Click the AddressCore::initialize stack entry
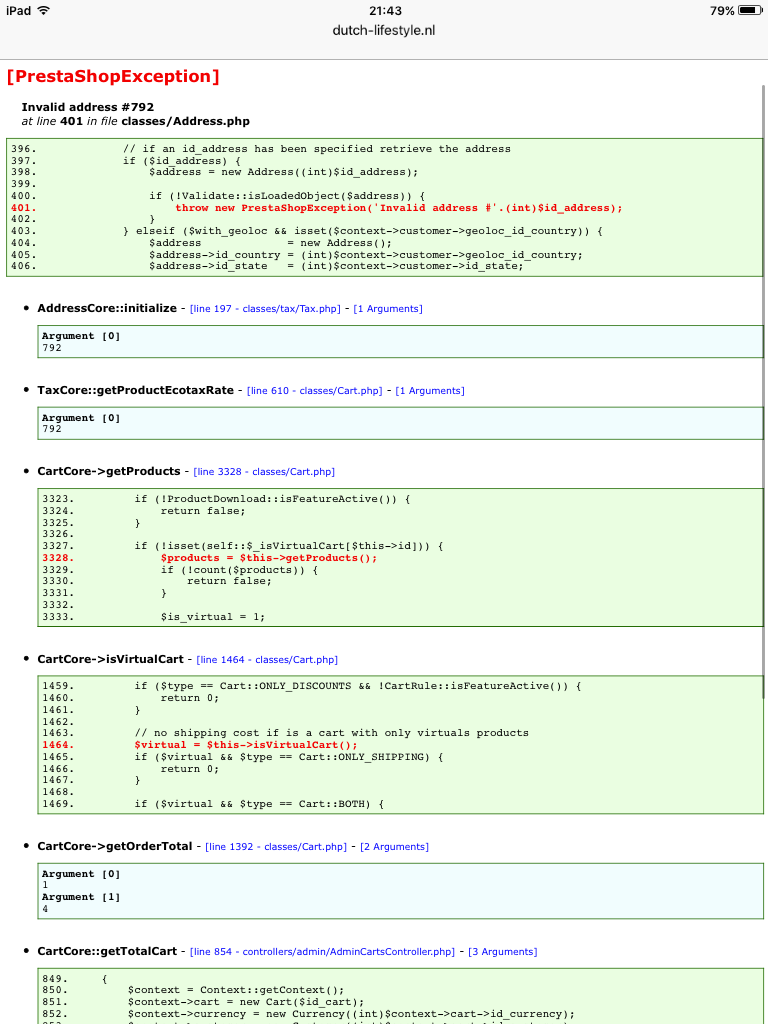This screenshot has height=1024, width=768. (x=107, y=308)
